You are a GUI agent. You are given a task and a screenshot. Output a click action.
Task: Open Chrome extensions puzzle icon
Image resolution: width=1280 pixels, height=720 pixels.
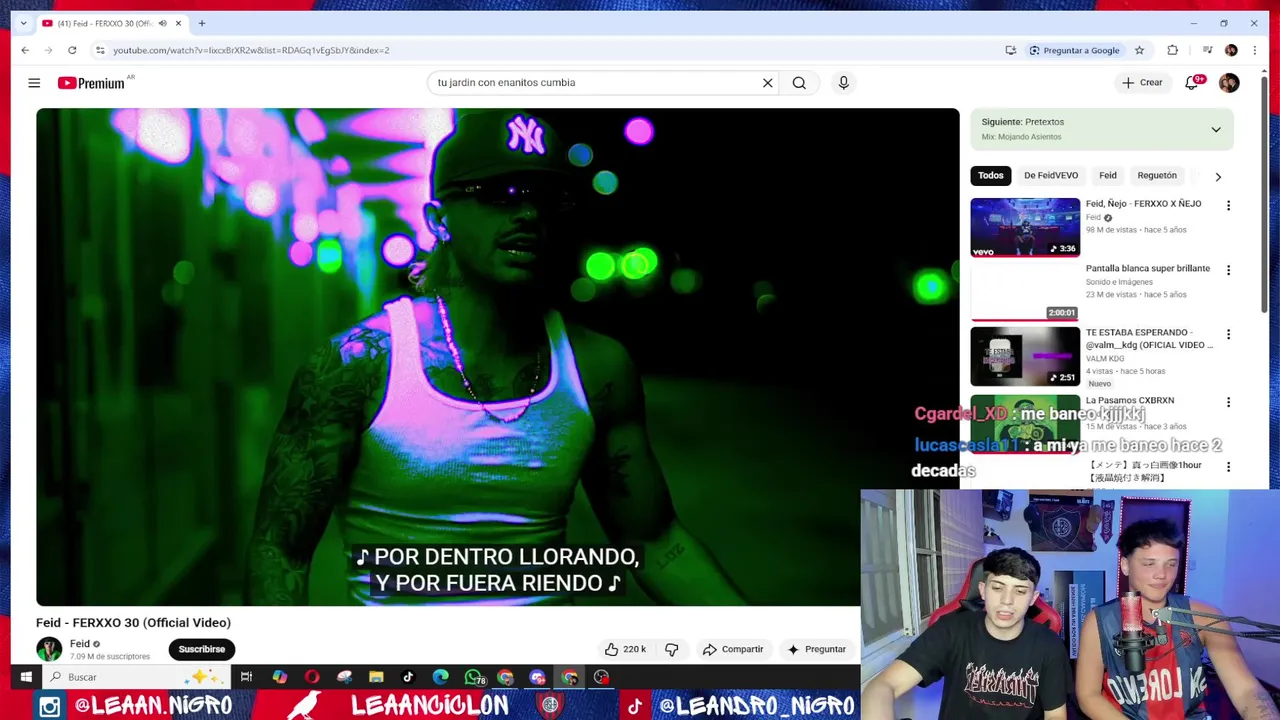1172,50
